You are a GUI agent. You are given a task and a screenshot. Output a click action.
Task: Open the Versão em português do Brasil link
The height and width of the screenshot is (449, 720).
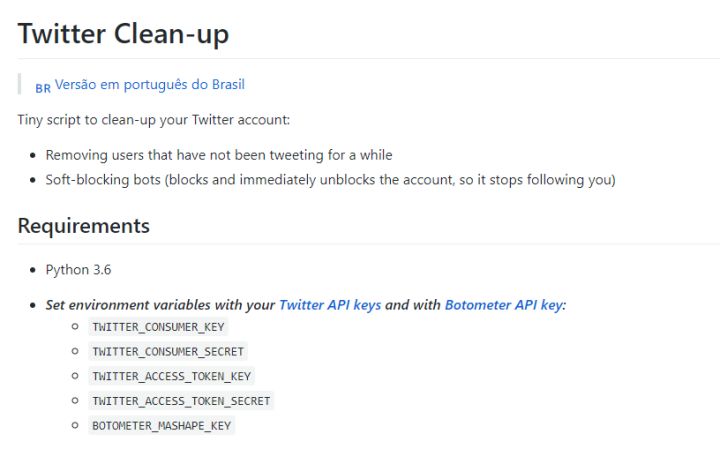click(x=150, y=85)
